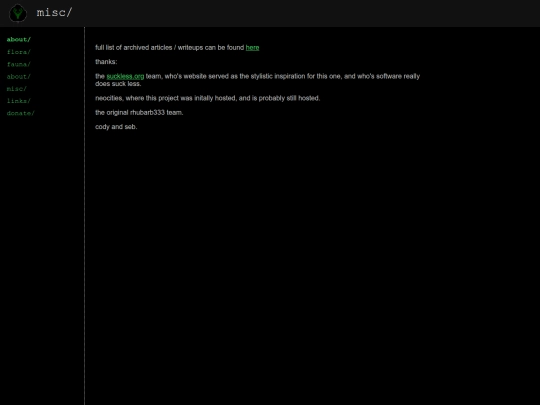The height and width of the screenshot is (405, 540).
Task: Click the 'cody and seb.' line
Action: pos(116,127)
